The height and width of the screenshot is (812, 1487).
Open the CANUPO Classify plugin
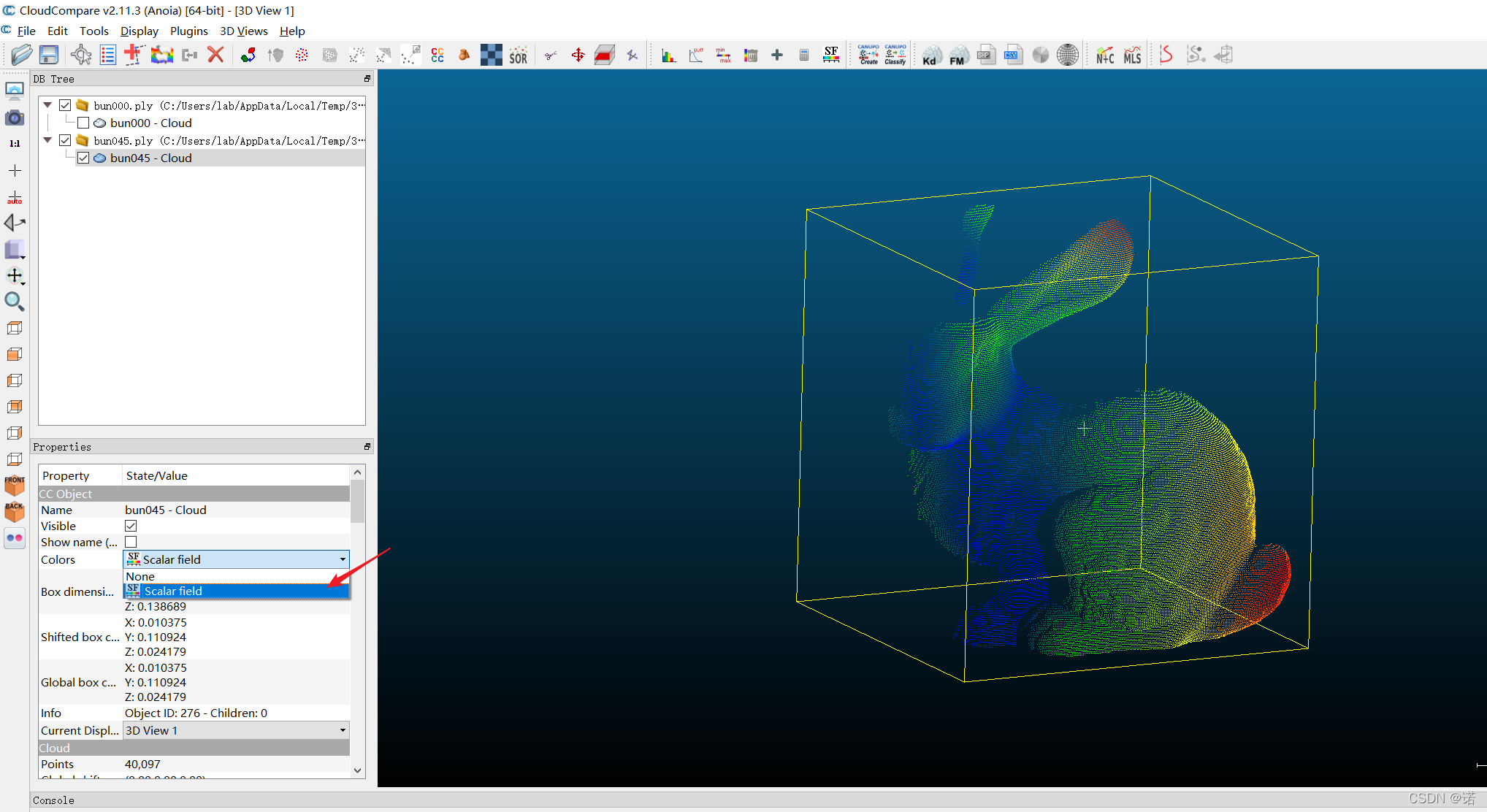point(895,55)
